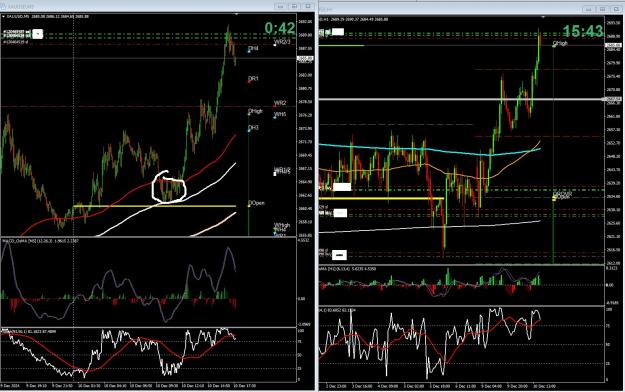Click the left chart's OHLC price header
Viewport: 625px width, 392px height.
(x=47, y=17)
